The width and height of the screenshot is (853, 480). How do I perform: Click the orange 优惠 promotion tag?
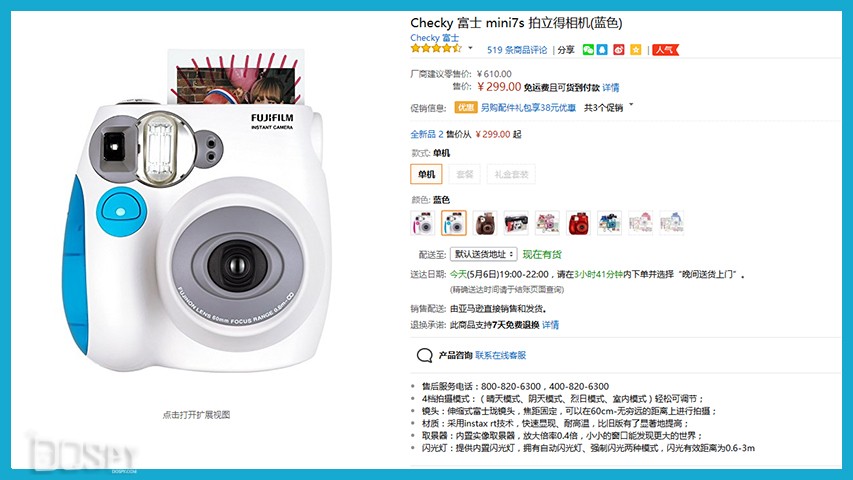coord(466,108)
